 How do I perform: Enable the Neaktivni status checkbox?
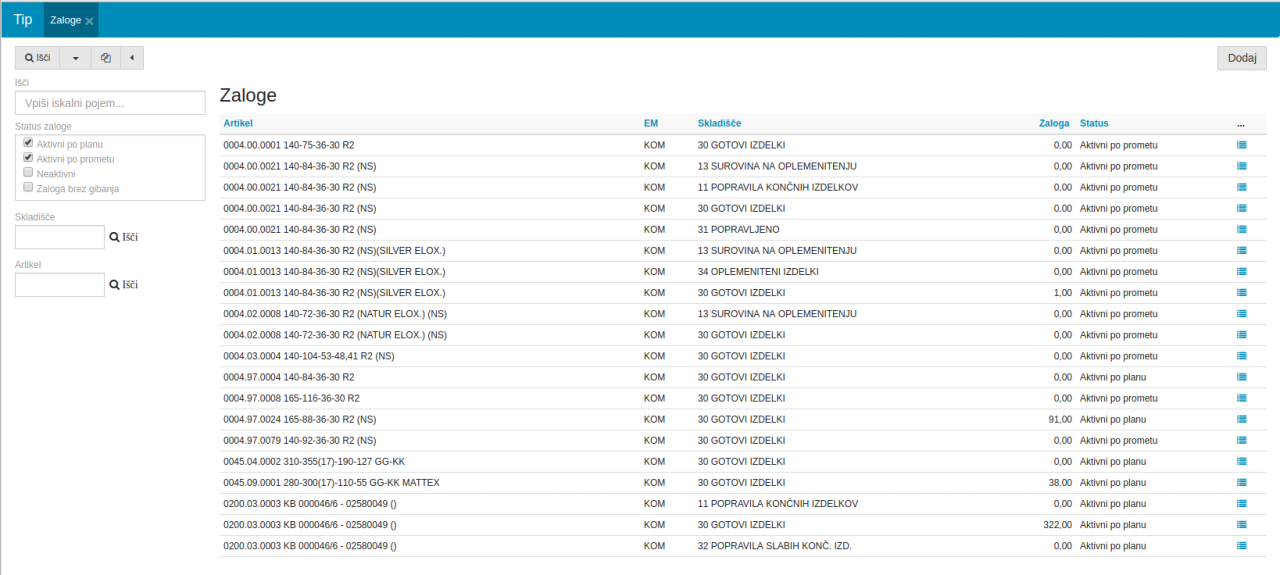[x=29, y=173]
